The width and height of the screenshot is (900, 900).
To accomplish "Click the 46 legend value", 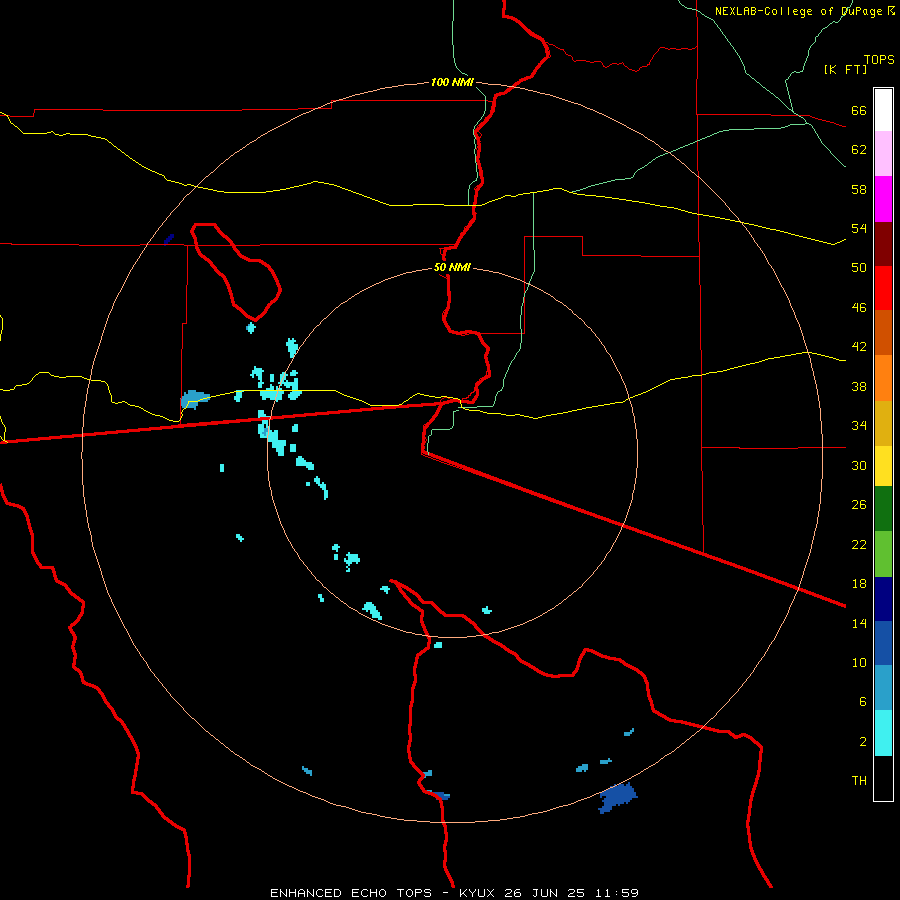I will tap(859, 308).
